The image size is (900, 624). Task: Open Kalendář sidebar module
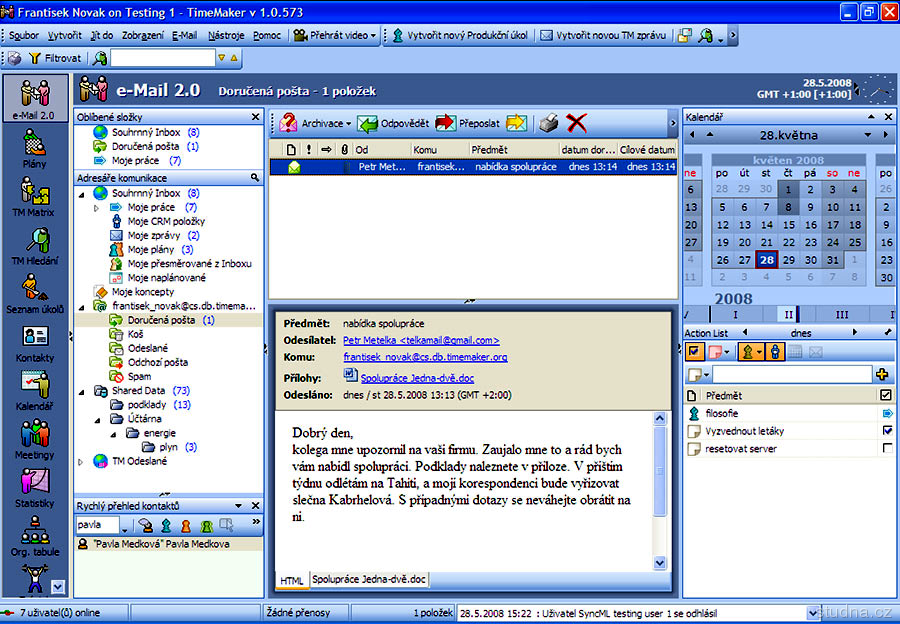[x=34, y=391]
